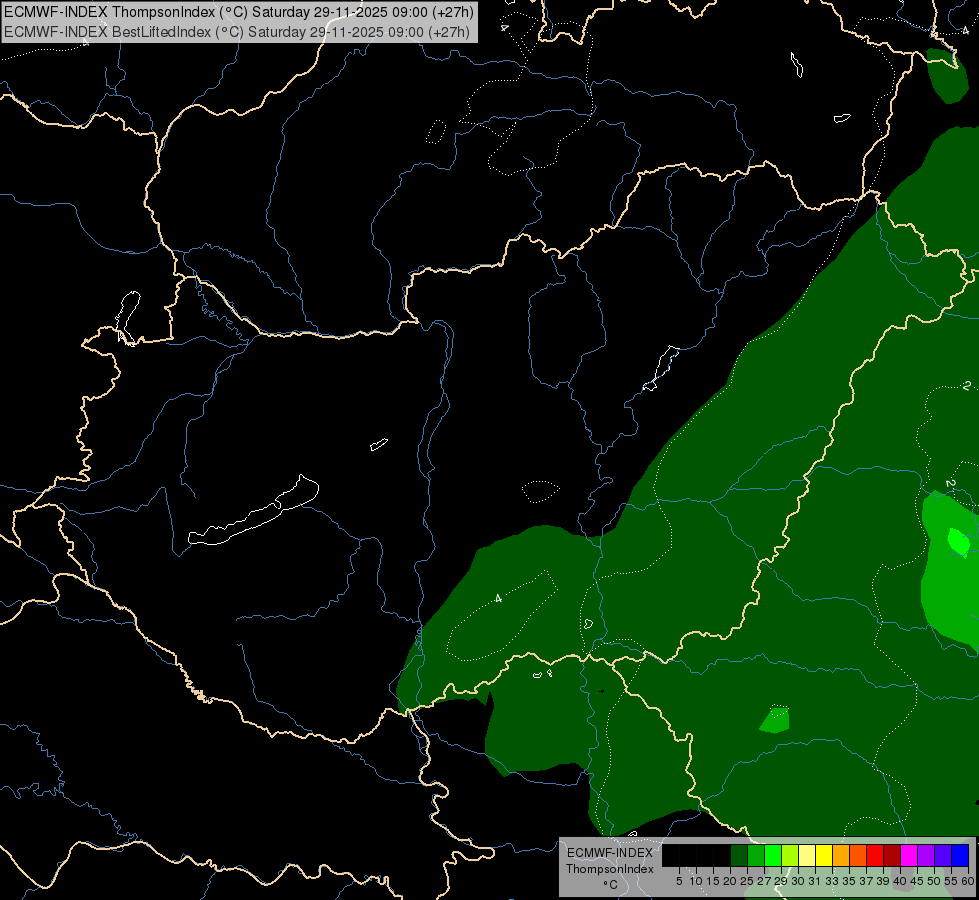Click legend tick label 20
Image resolution: width=979 pixels, height=900 pixels.
coord(731,881)
